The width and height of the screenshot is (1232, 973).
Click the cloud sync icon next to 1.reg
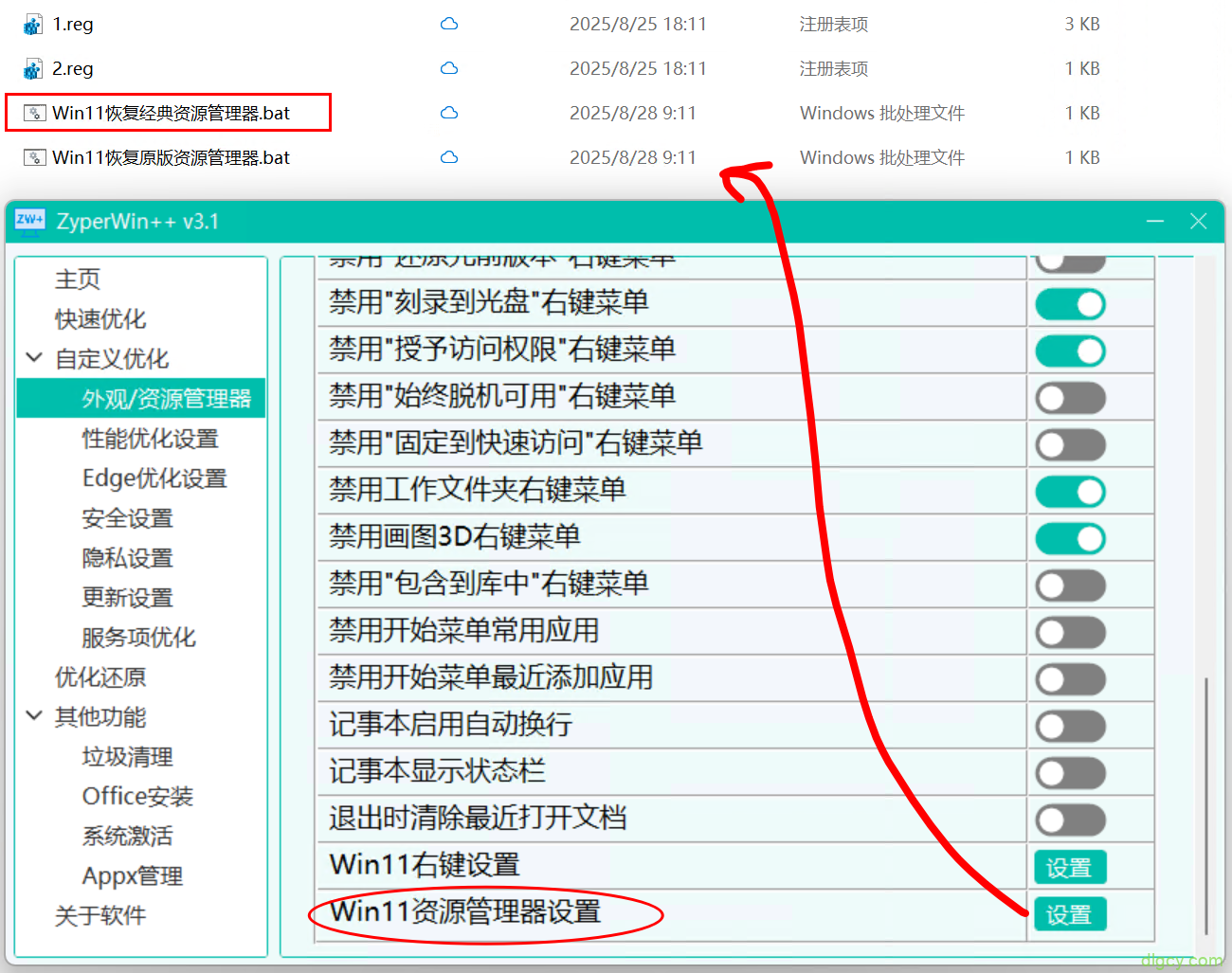(x=448, y=23)
